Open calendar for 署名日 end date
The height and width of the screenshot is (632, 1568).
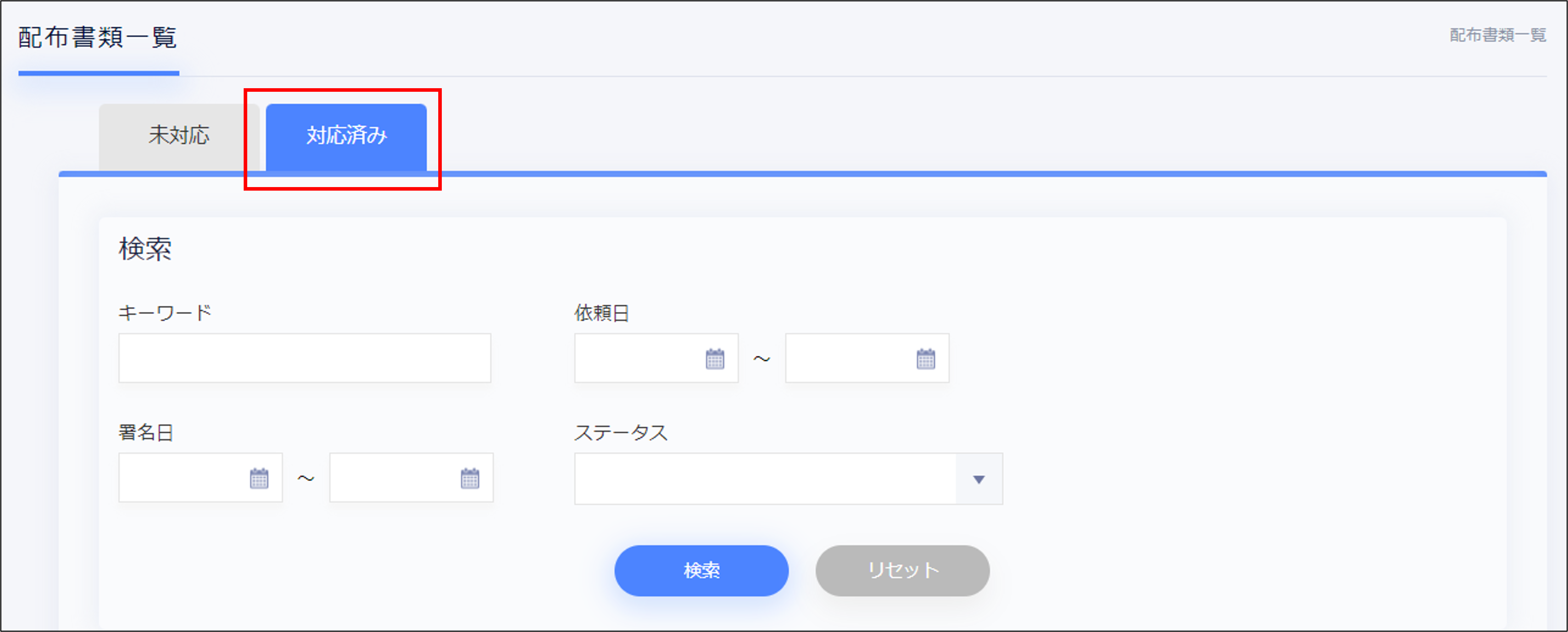click(469, 478)
